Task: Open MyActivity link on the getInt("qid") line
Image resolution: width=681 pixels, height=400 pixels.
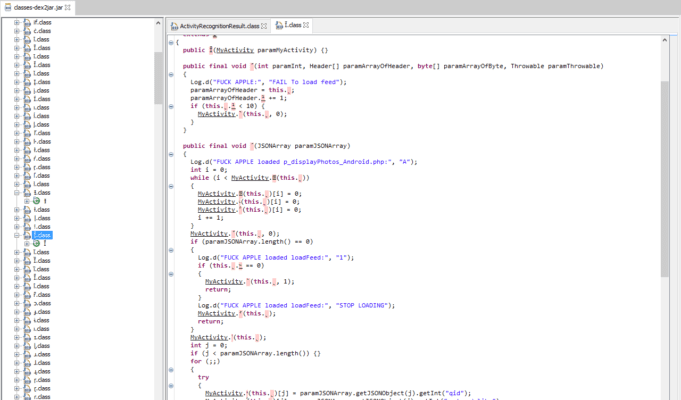Action: click(224, 393)
